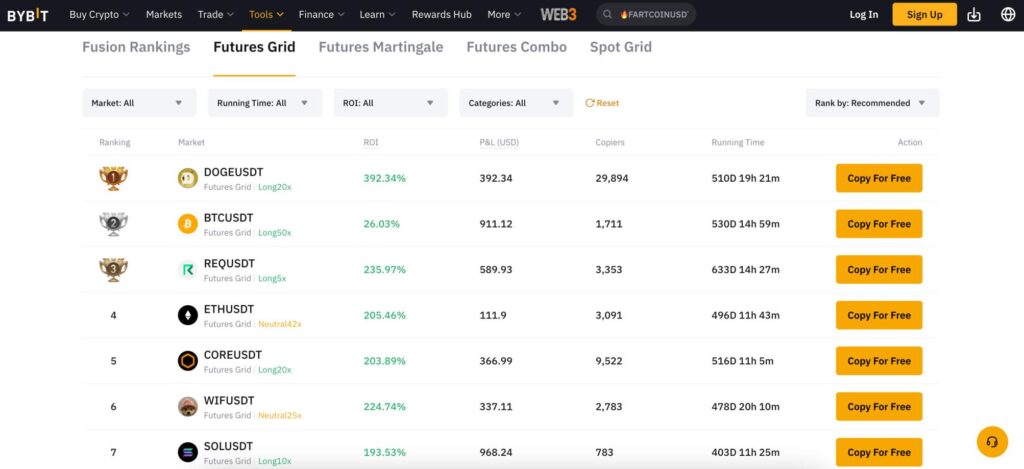Expand the Categories: All filter
The height and width of the screenshot is (469, 1024).
(x=516, y=103)
